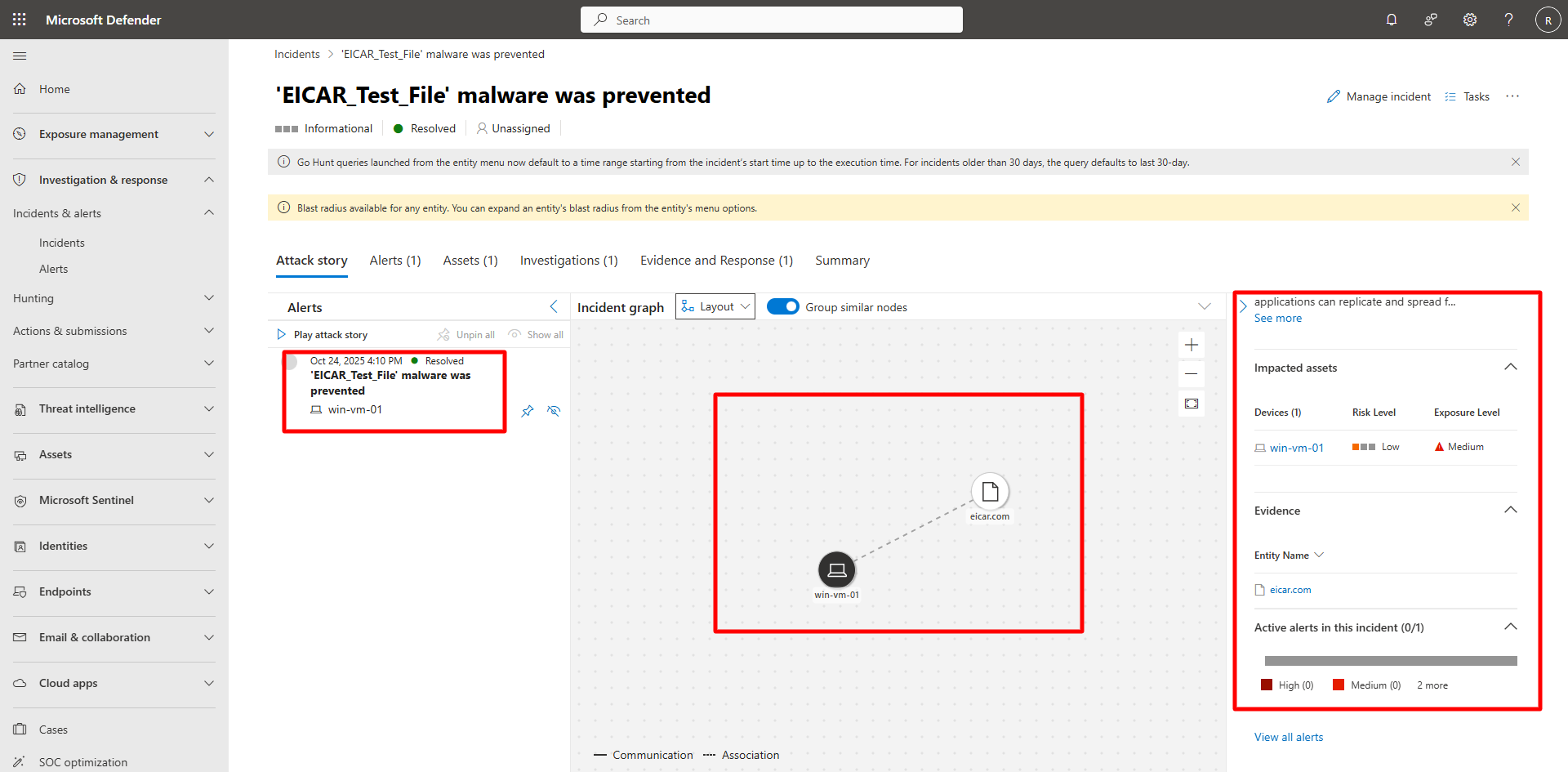Dismiss the Blast radius banner
This screenshot has height=772, width=1568.
[1516, 208]
